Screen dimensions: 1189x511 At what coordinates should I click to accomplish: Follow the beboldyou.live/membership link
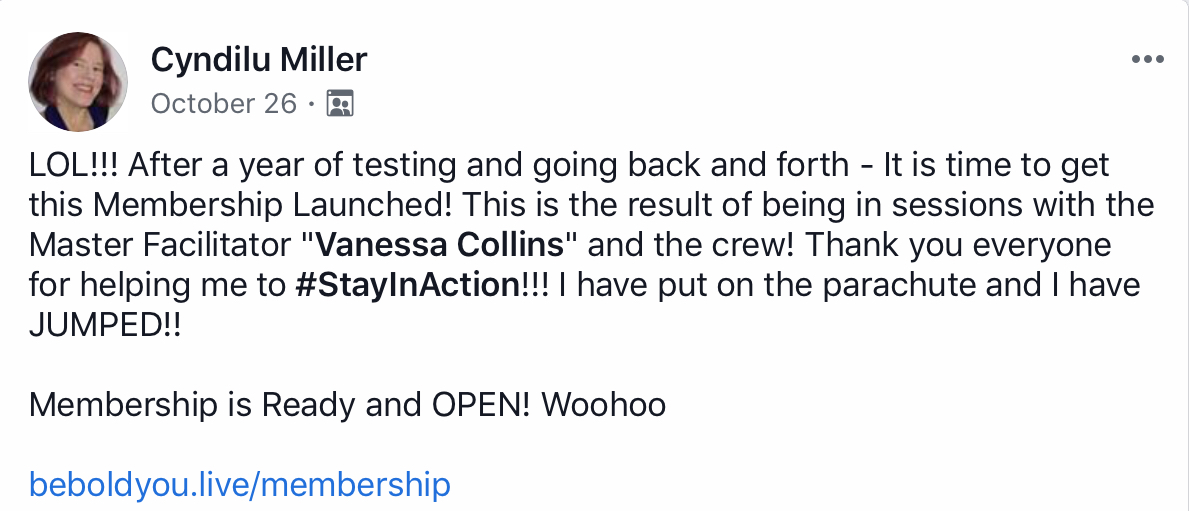click(240, 485)
